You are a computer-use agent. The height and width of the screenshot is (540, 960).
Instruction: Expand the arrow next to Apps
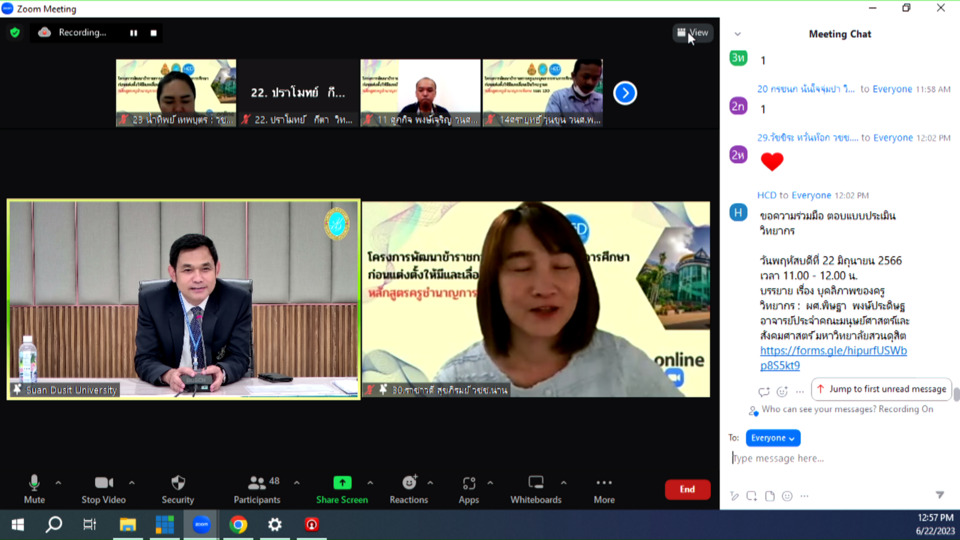coord(490,483)
